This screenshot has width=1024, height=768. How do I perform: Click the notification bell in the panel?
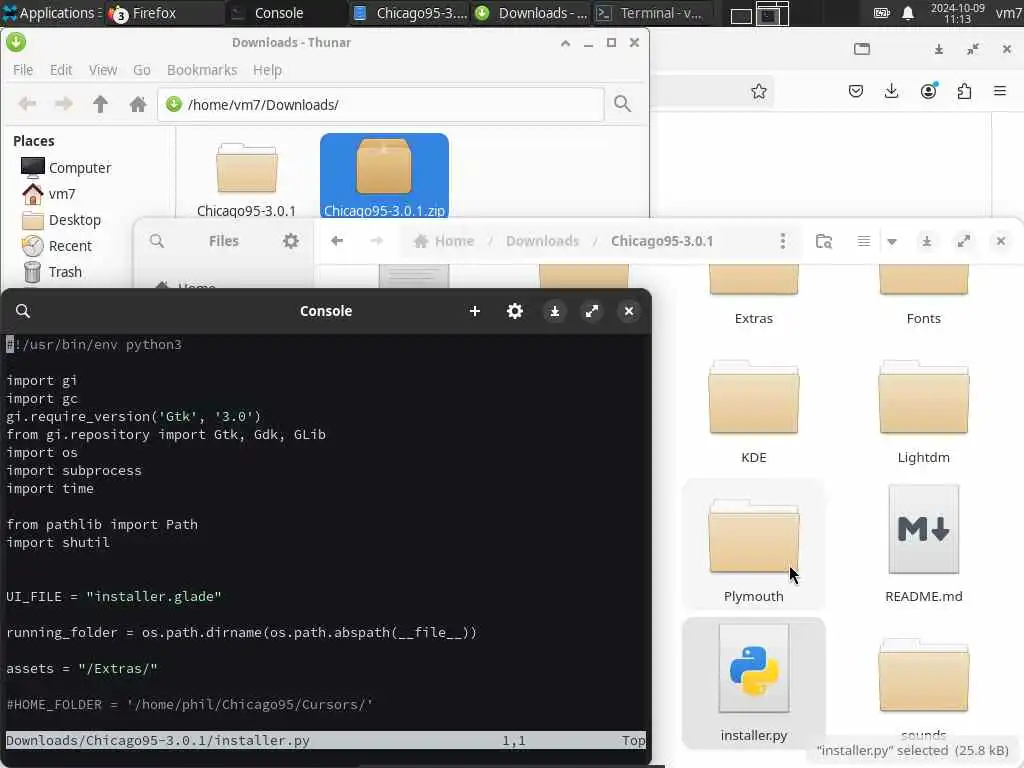[908, 13]
